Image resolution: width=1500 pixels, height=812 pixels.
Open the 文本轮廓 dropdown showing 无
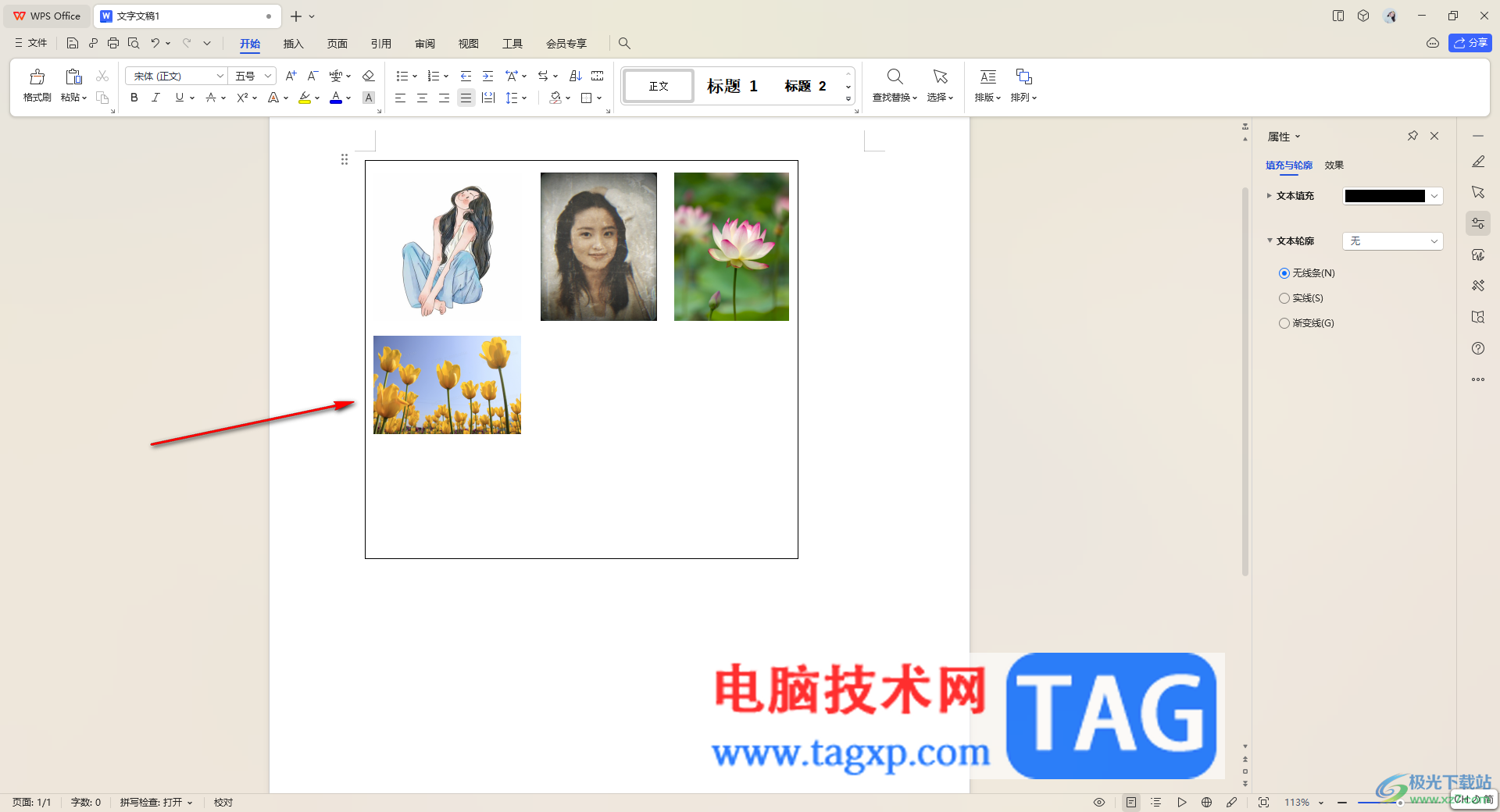(x=1392, y=241)
